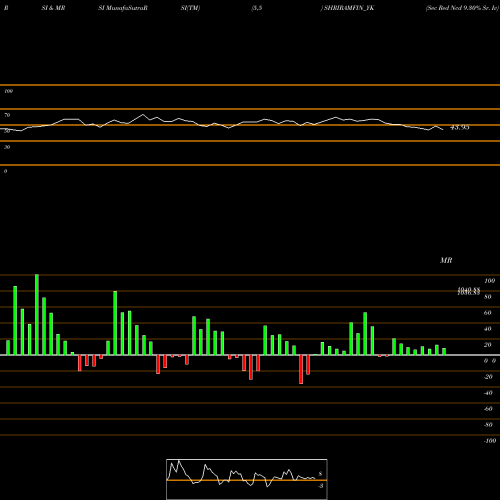Click the 'MR' panel title
The image size is (500, 500).
[446, 260]
